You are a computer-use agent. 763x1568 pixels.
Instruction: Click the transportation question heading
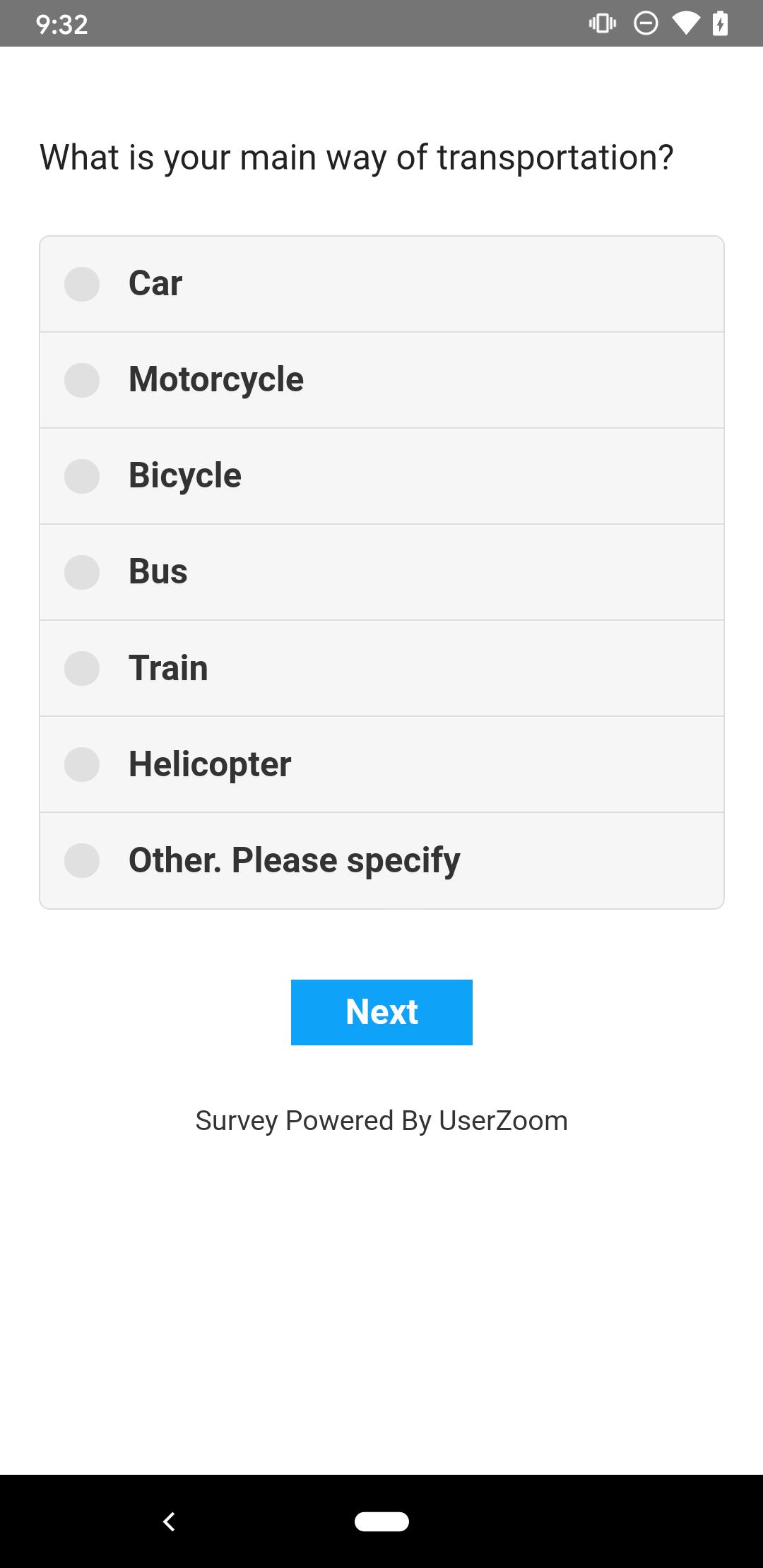coord(357,158)
